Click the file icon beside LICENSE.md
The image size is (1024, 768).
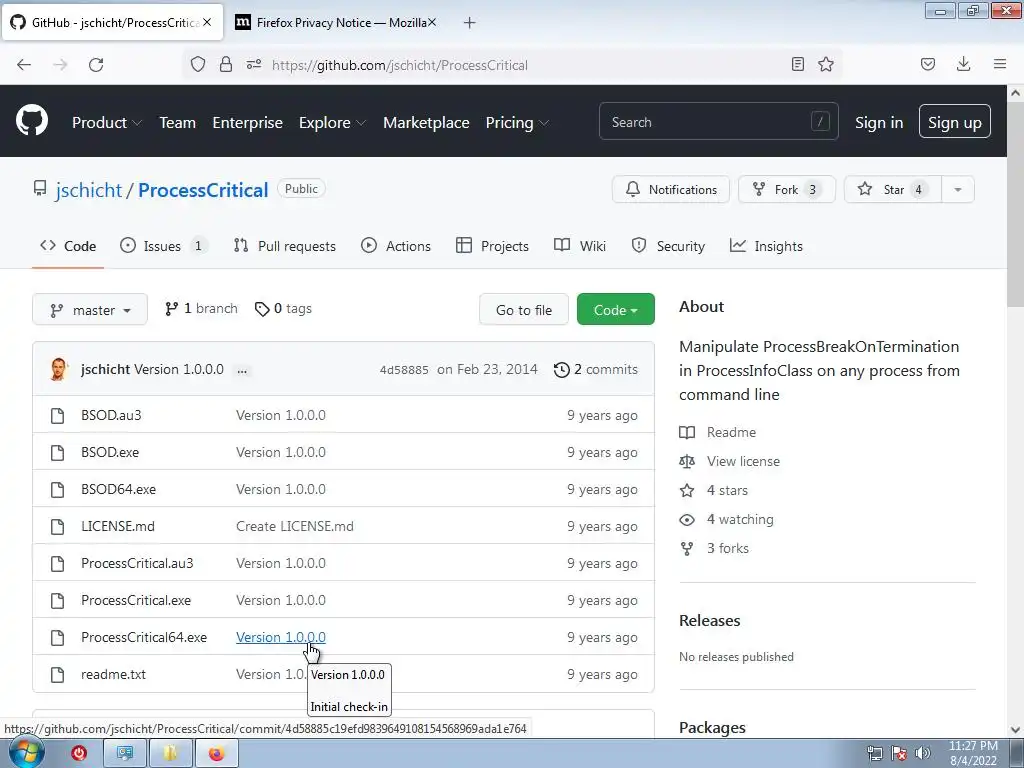pos(57,526)
